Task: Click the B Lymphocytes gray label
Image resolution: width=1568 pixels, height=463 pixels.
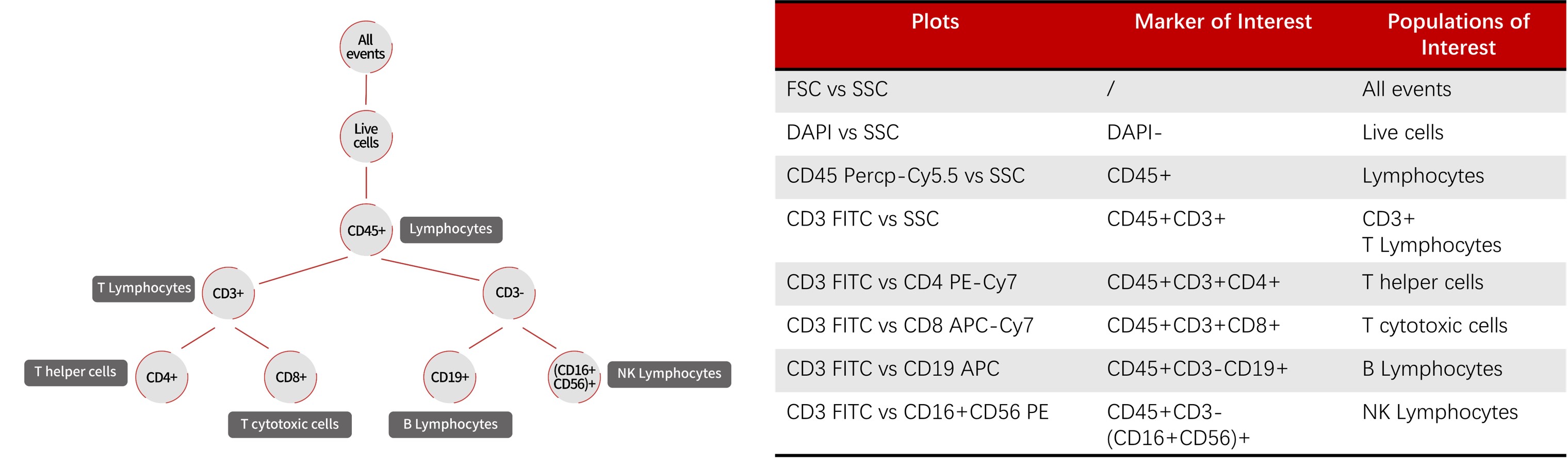Action: [x=450, y=425]
